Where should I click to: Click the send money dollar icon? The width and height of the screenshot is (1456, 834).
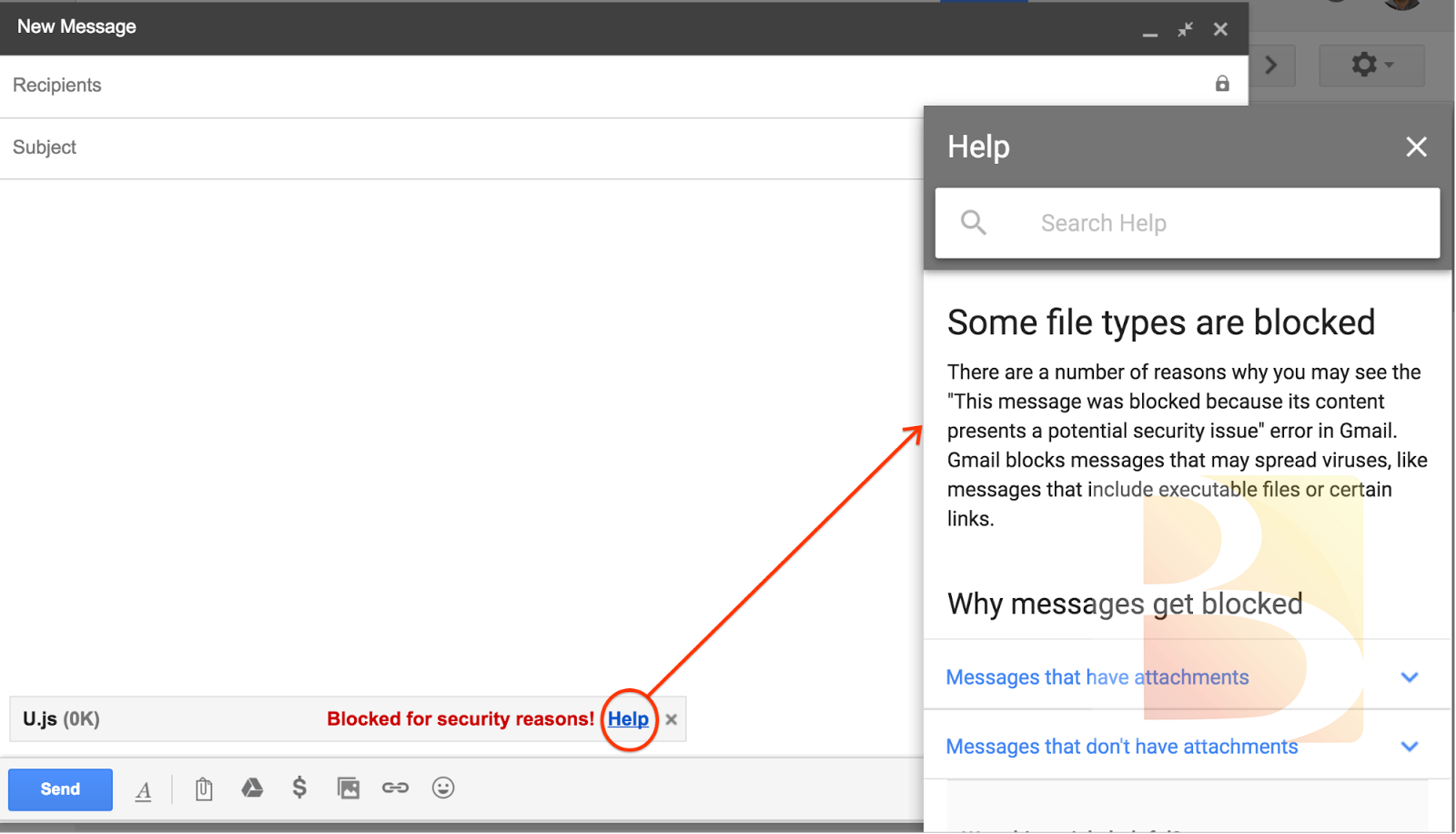pyautogui.click(x=299, y=788)
